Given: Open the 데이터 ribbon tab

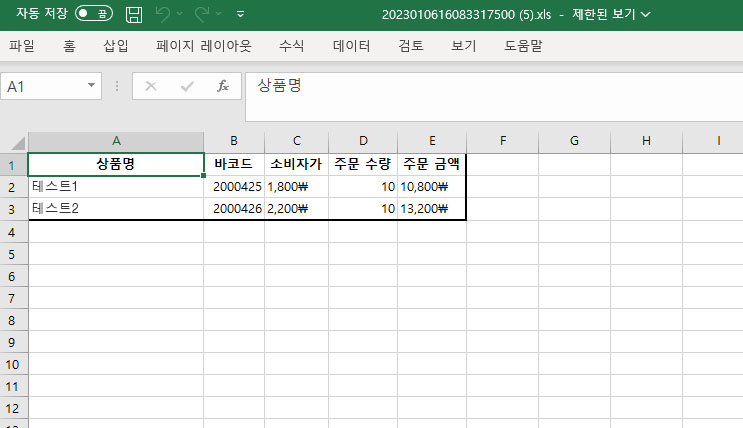Looking at the screenshot, I should click(351, 46).
